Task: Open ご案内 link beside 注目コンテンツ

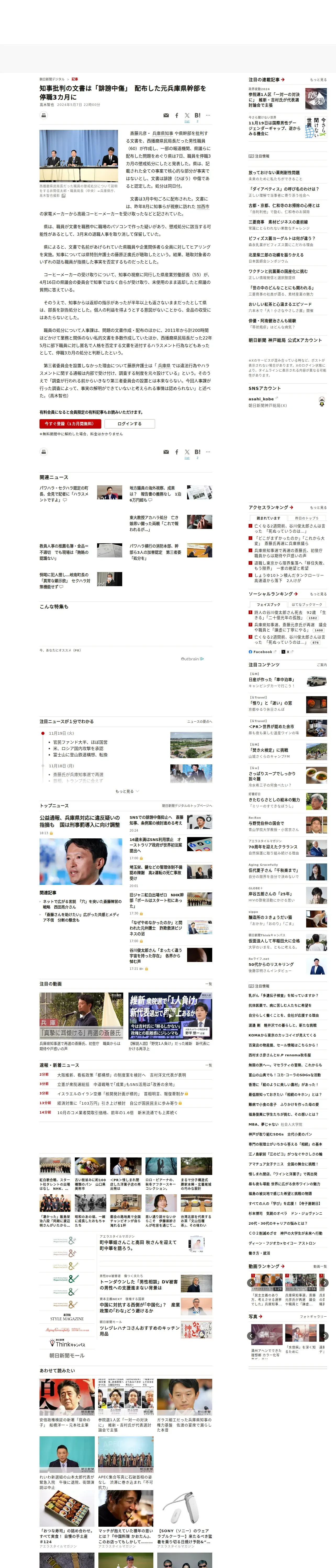Action: pyautogui.click(x=322, y=665)
